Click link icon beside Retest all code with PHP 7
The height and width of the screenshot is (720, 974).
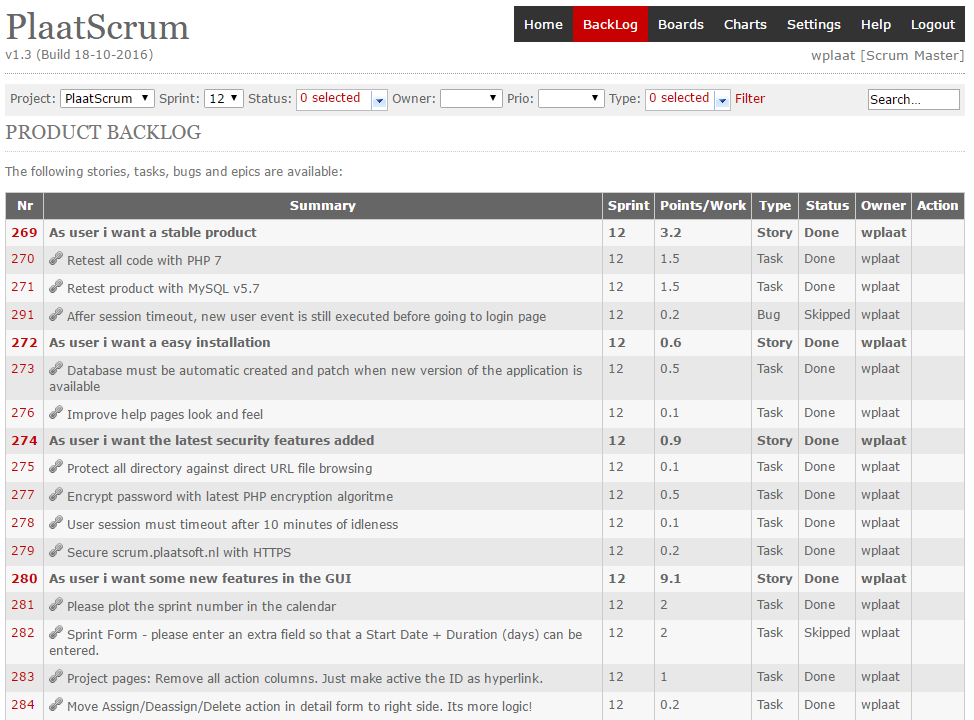(x=56, y=258)
